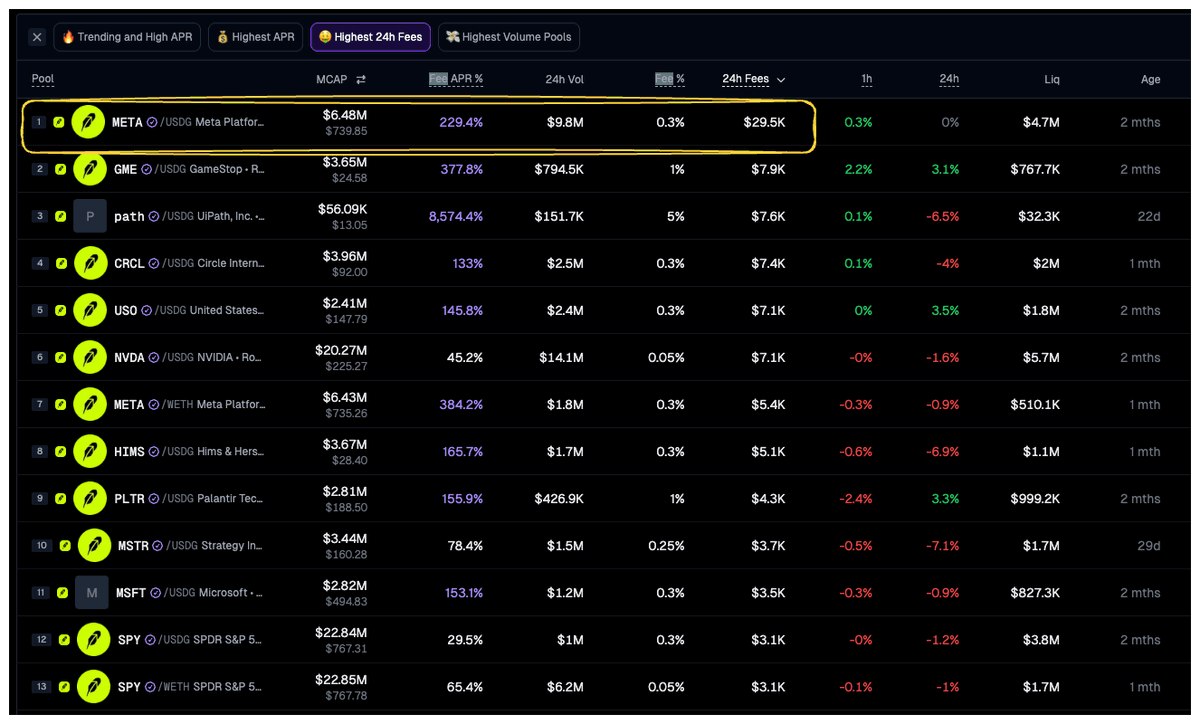Click the swap arrows icon beside MCAP
Screen dimensions: 1200x724
tap(361, 80)
